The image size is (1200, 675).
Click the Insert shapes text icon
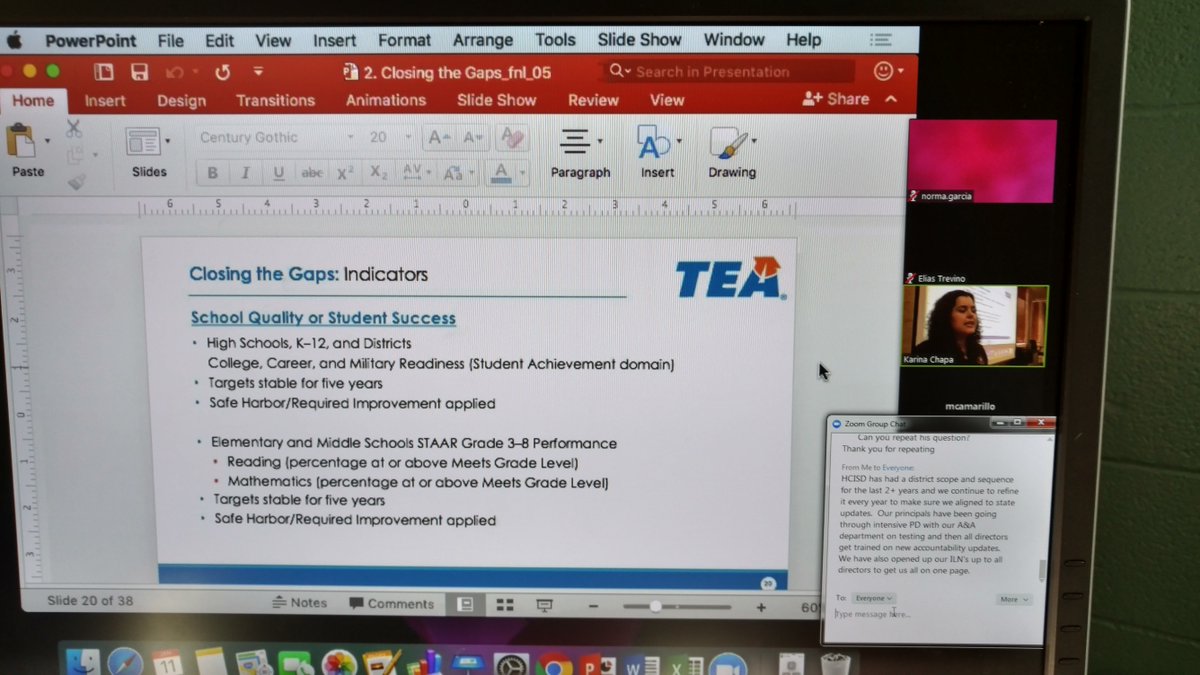click(653, 142)
